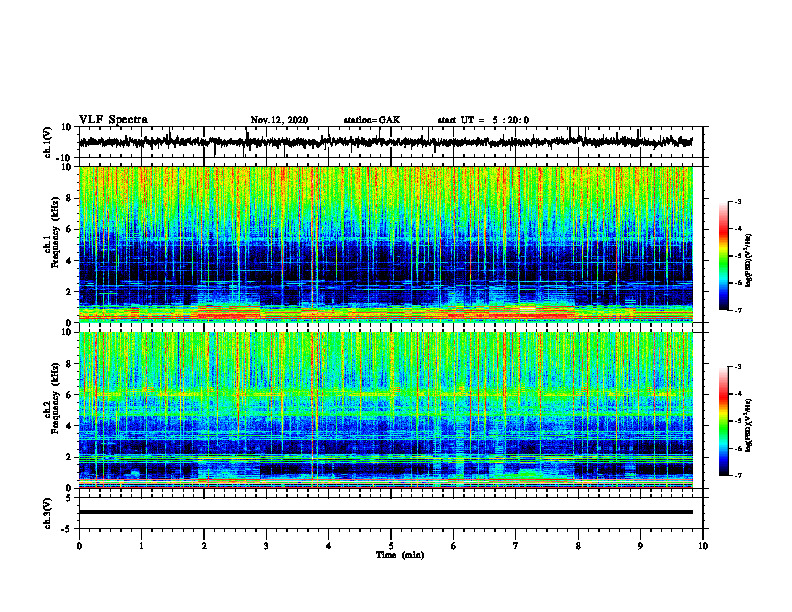Image resolution: width=792 pixels, height=612 pixels.
Task: Click time axis tick label "6"
Action: pyautogui.click(x=454, y=546)
